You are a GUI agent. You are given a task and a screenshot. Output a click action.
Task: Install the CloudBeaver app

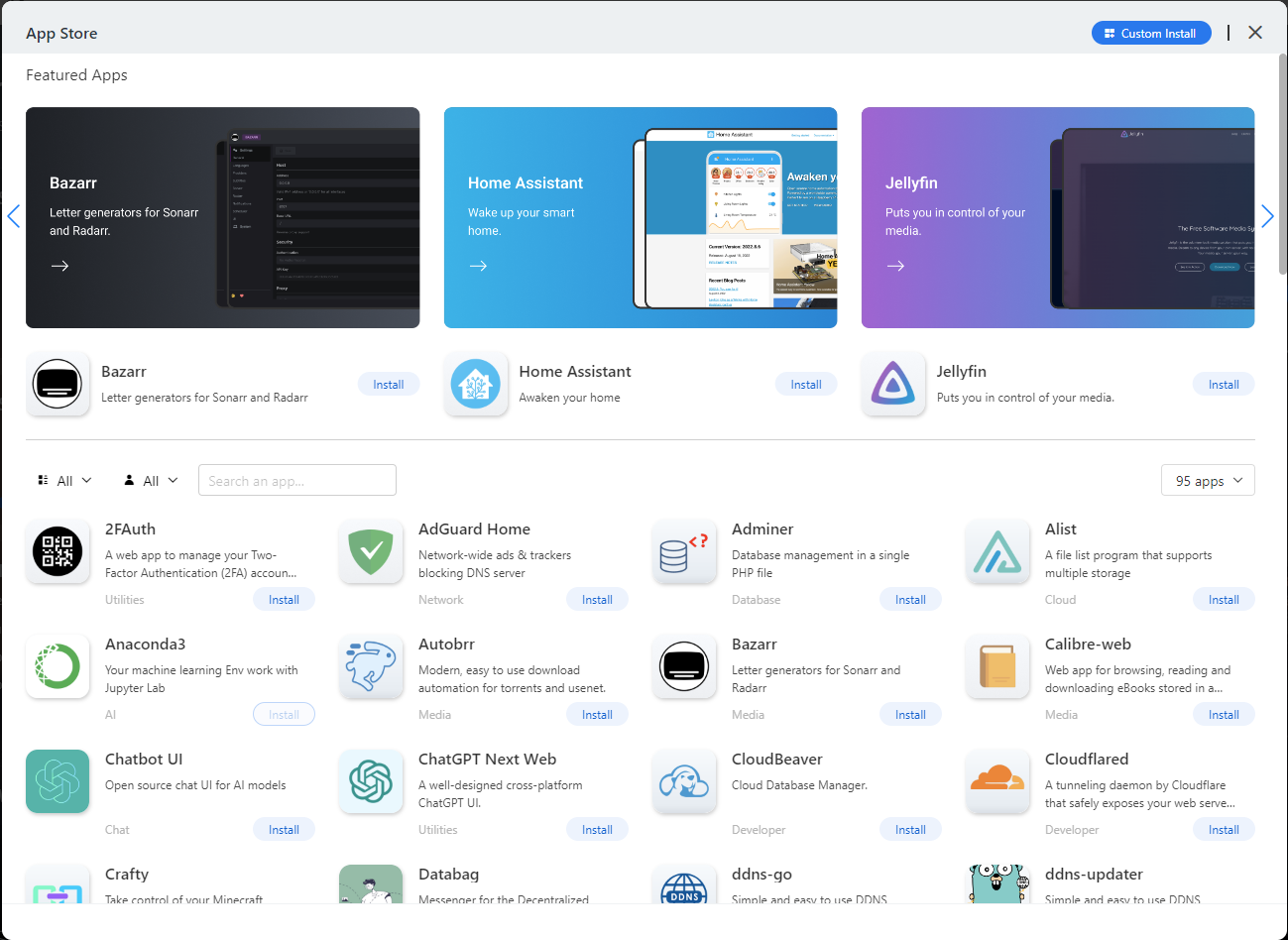tap(910, 830)
